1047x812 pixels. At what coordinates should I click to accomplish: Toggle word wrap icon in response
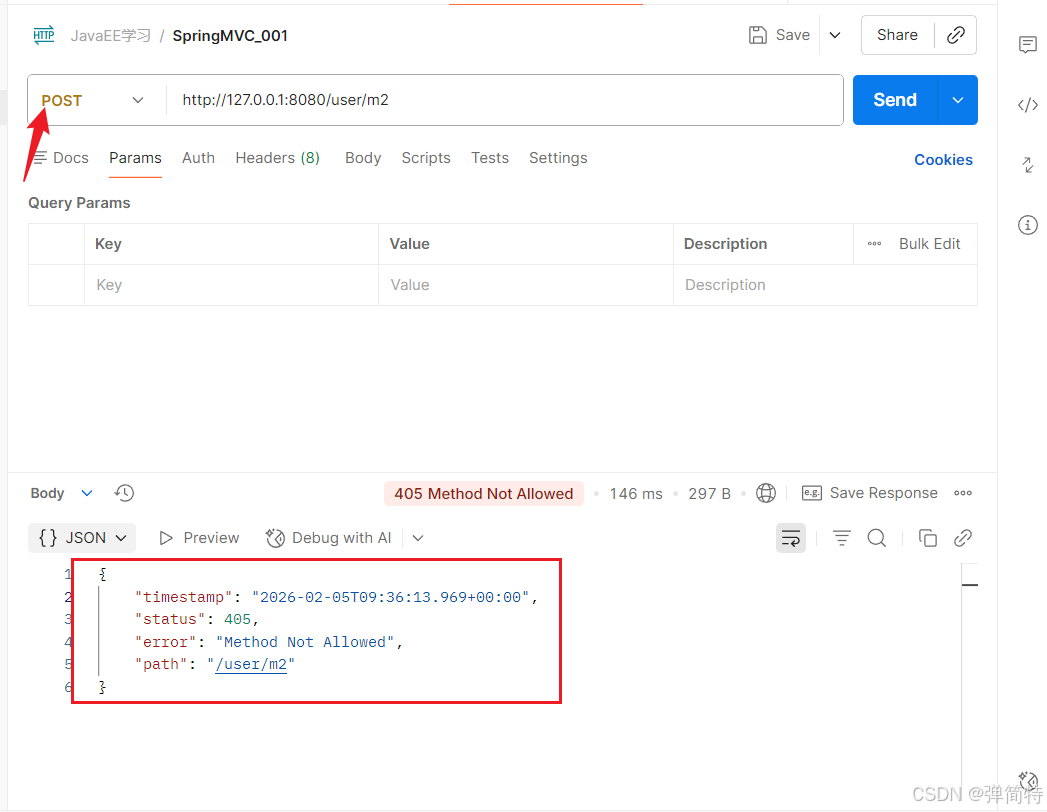click(791, 538)
